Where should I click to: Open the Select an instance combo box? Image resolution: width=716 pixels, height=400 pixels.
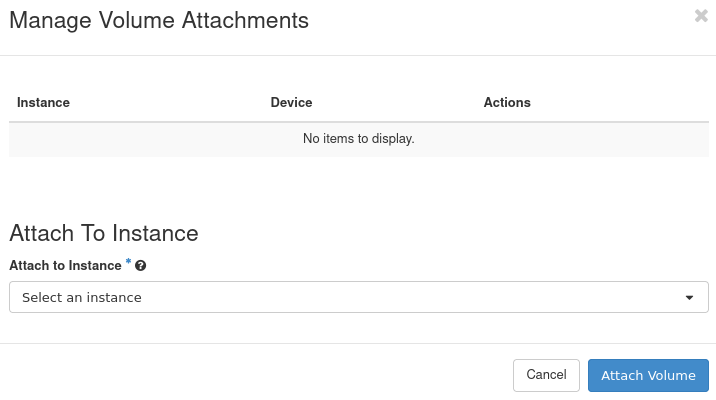[358, 297]
